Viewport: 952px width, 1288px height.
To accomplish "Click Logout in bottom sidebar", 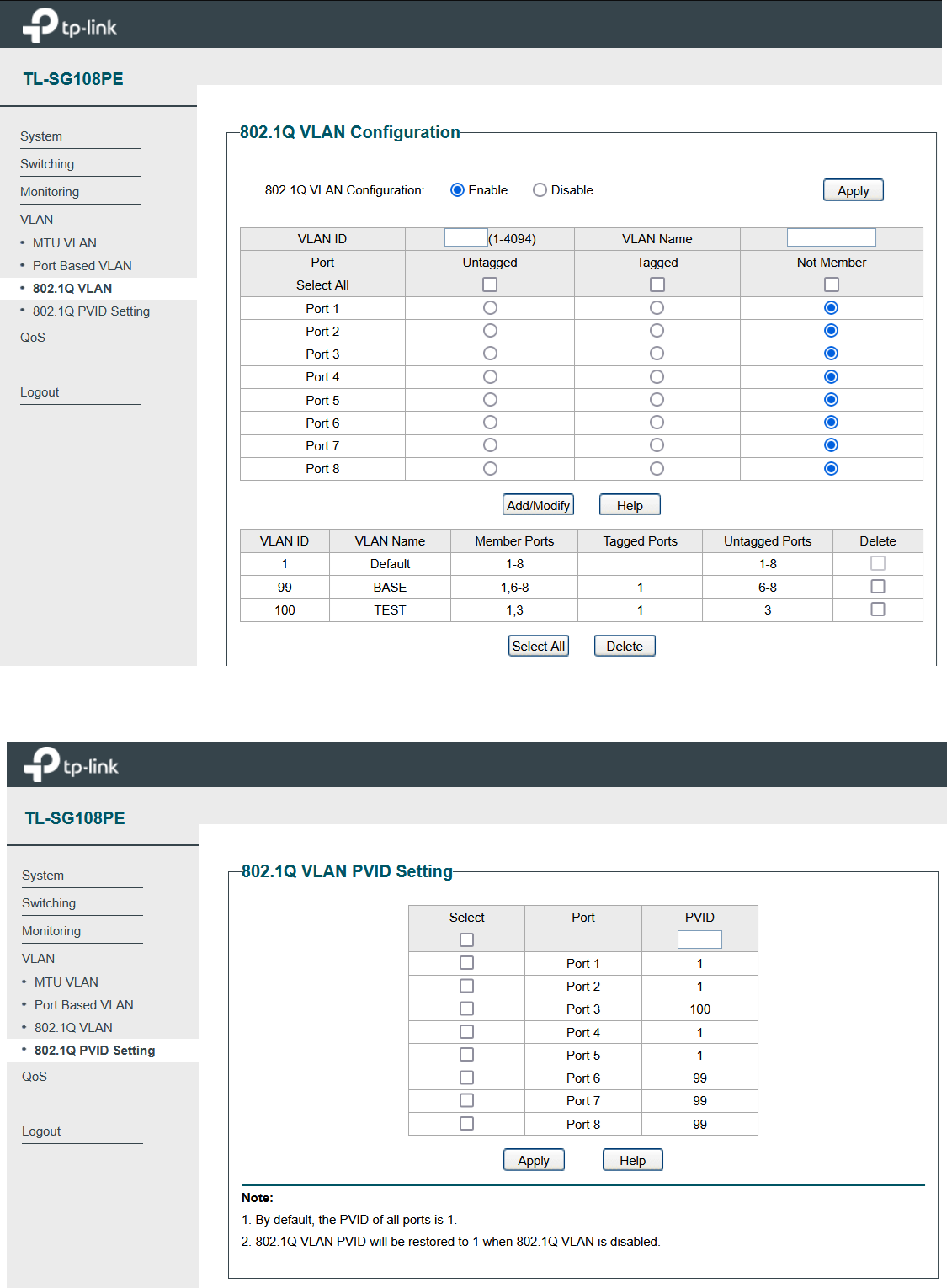I will pyautogui.click(x=41, y=1131).
